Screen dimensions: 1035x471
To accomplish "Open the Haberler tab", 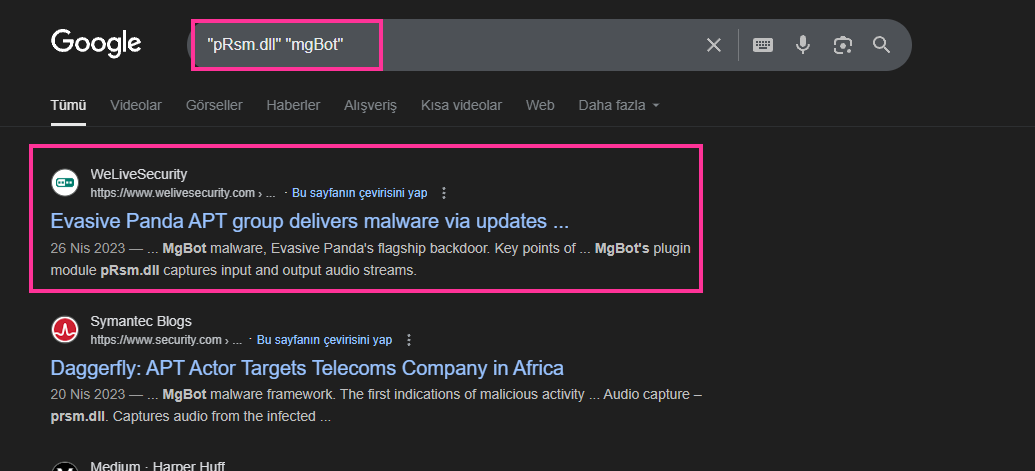I will pyautogui.click(x=293, y=106).
